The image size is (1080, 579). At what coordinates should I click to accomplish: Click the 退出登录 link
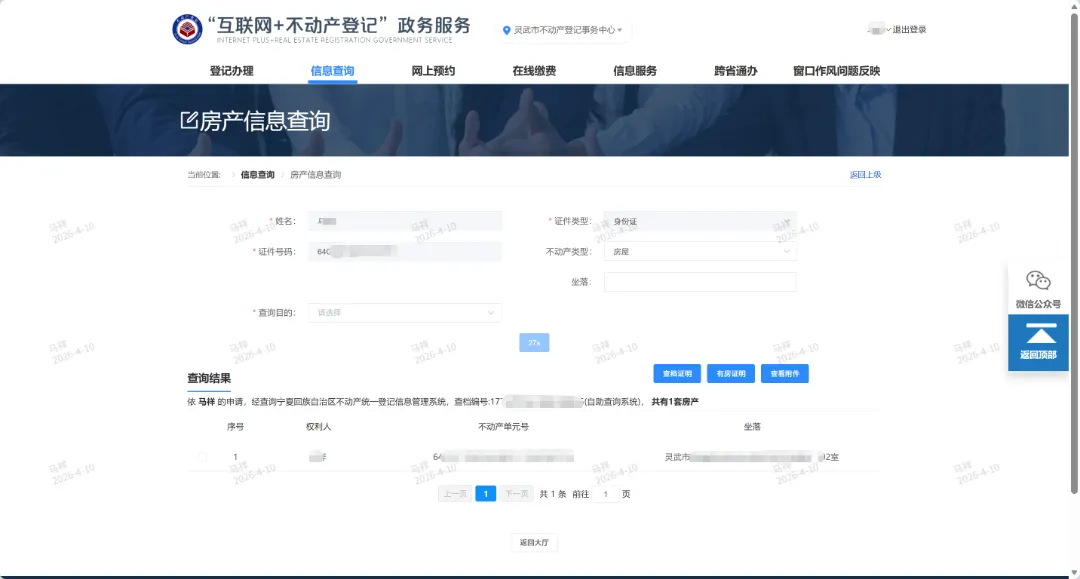909,30
